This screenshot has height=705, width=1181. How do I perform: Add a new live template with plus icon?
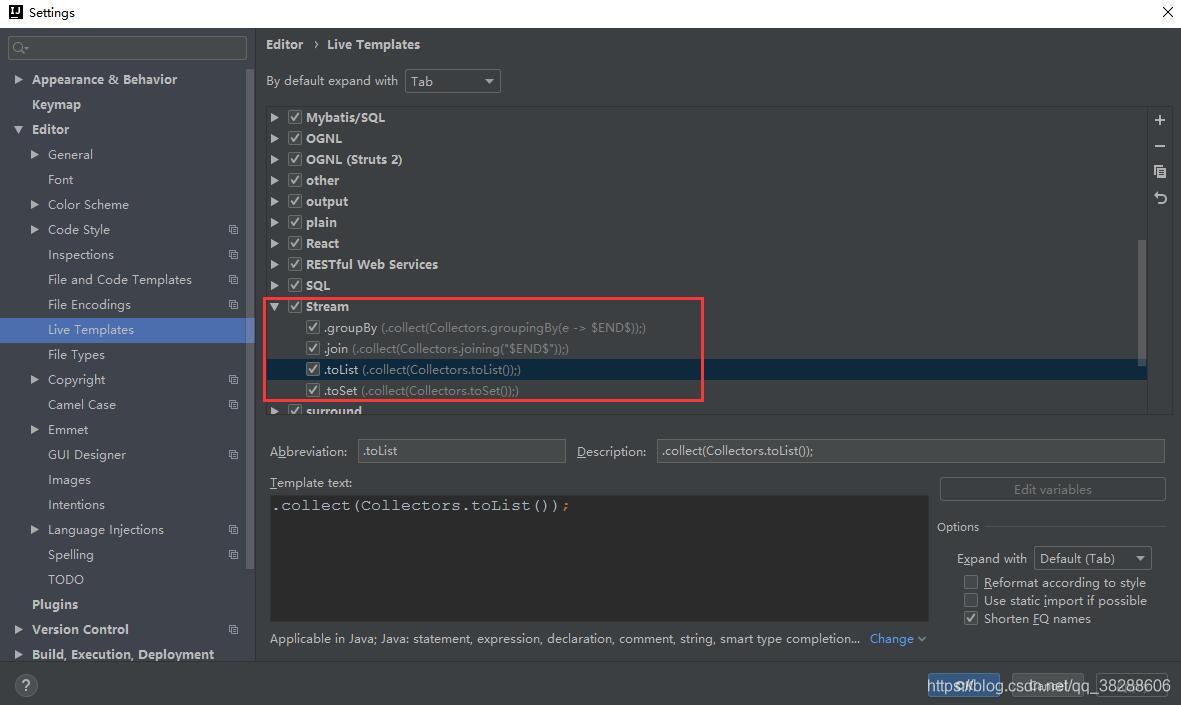click(1160, 120)
